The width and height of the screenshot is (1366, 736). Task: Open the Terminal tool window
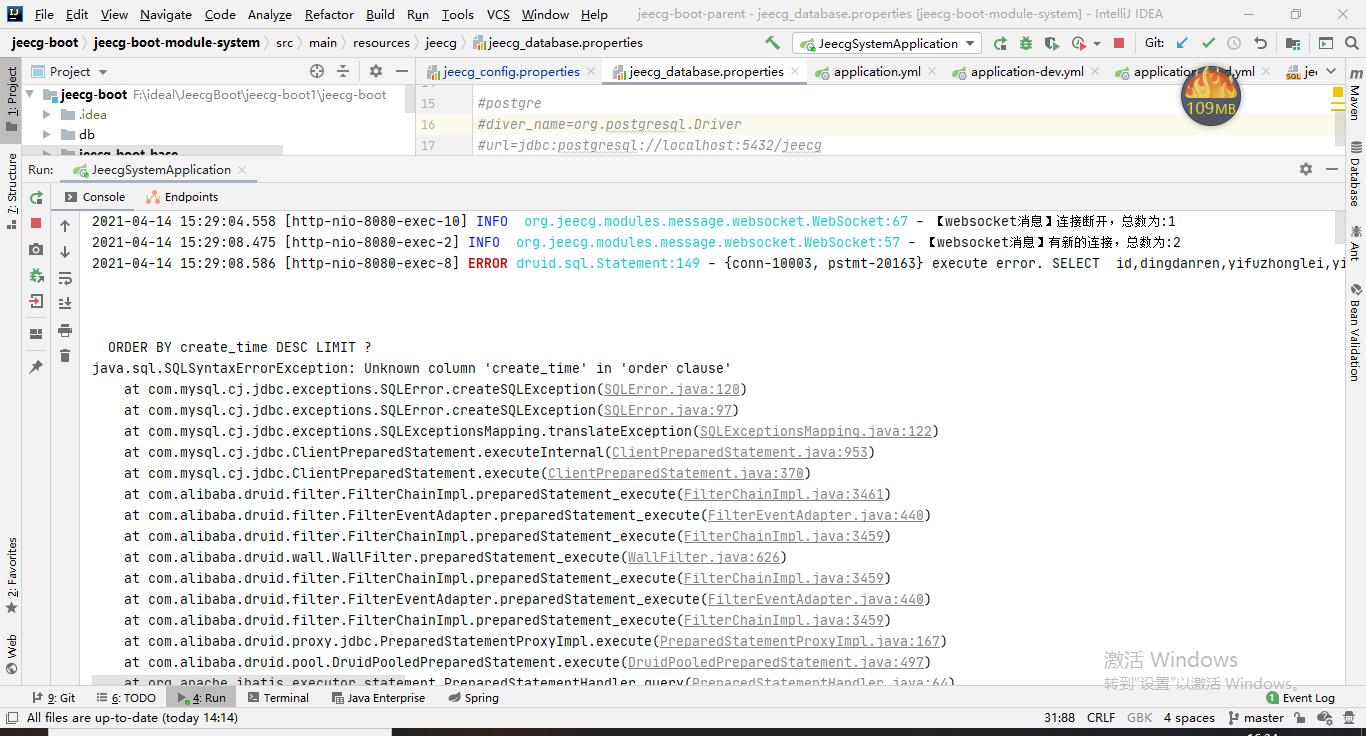pyautogui.click(x=277, y=698)
